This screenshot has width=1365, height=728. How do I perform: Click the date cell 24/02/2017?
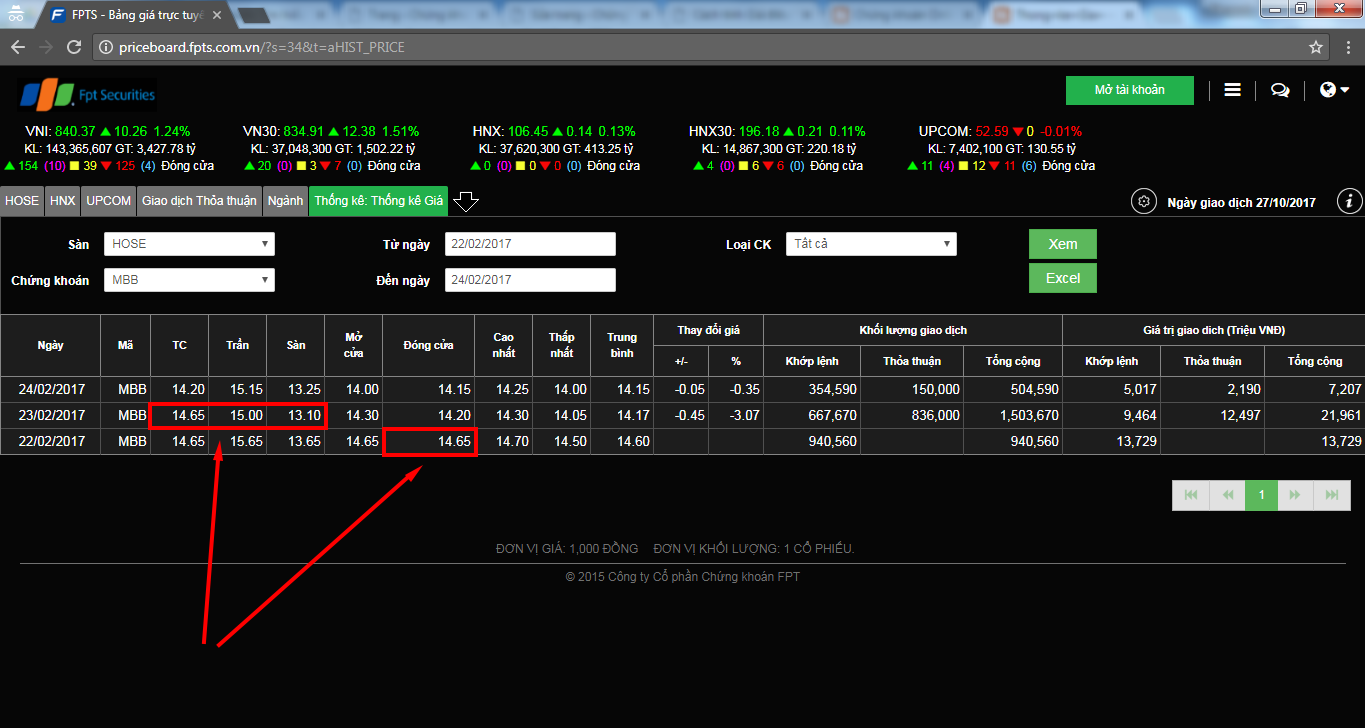(50, 389)
